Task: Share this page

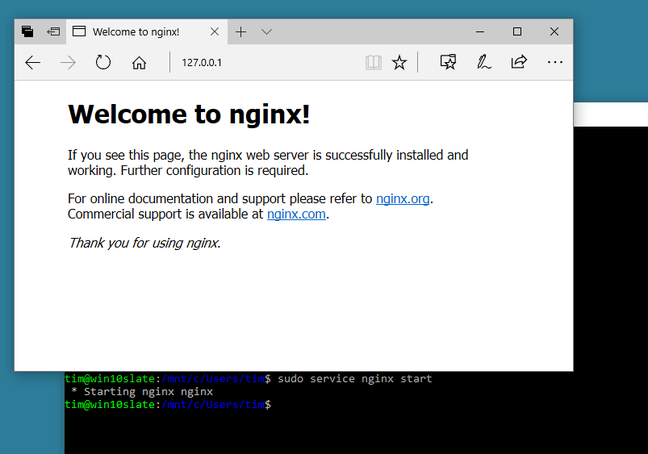Action: click(x=519, y=62)
